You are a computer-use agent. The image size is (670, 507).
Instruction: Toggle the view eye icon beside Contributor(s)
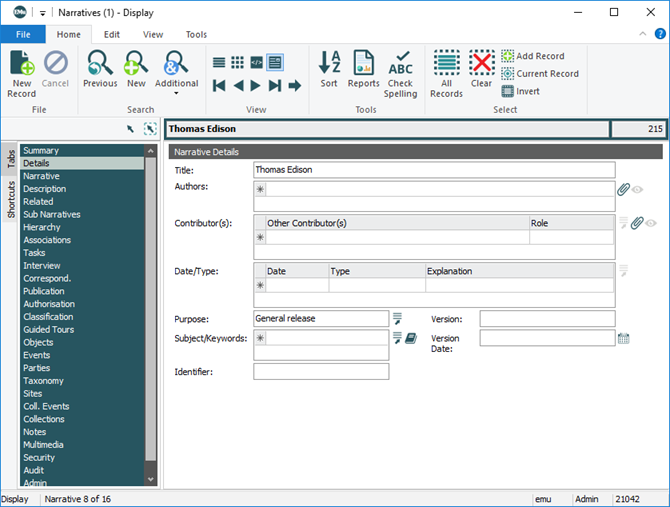651,223
